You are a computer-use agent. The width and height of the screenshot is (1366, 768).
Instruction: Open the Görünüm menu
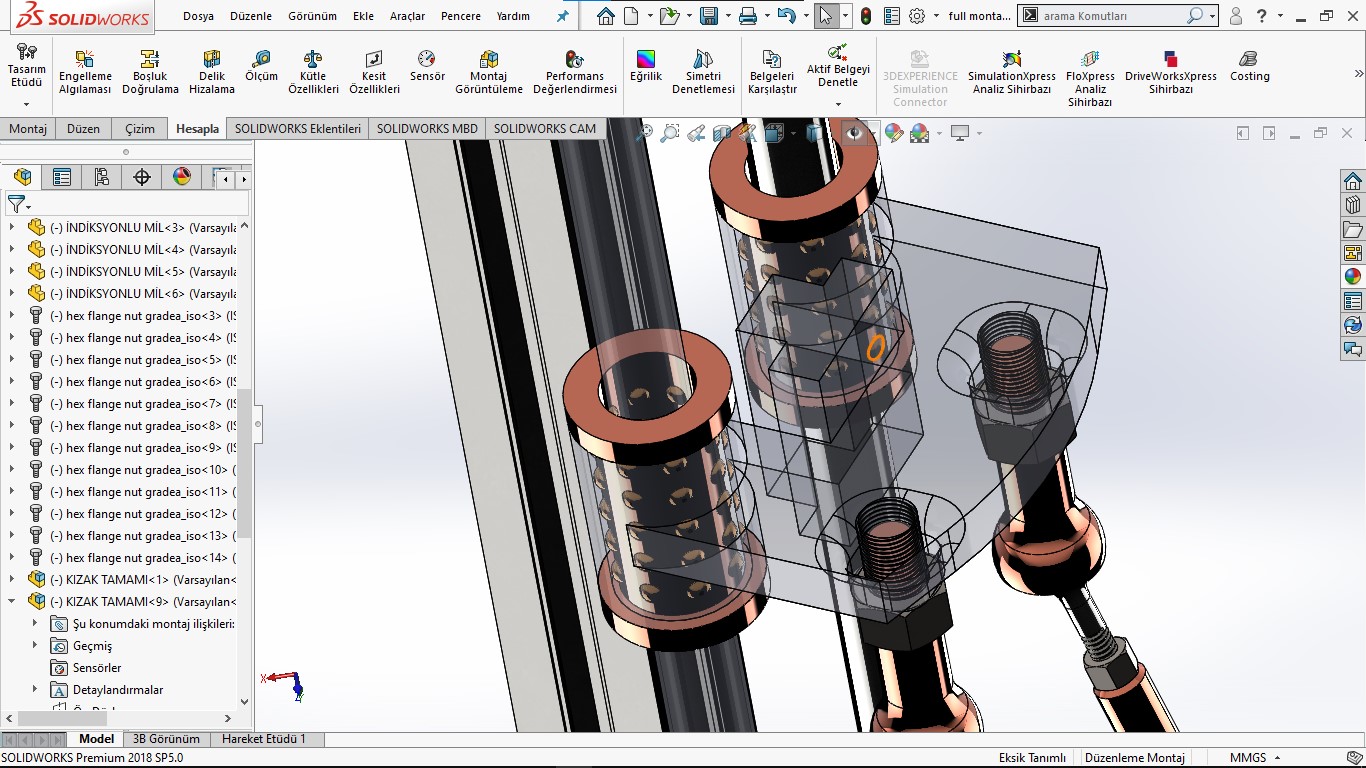[x=312, y=16]
